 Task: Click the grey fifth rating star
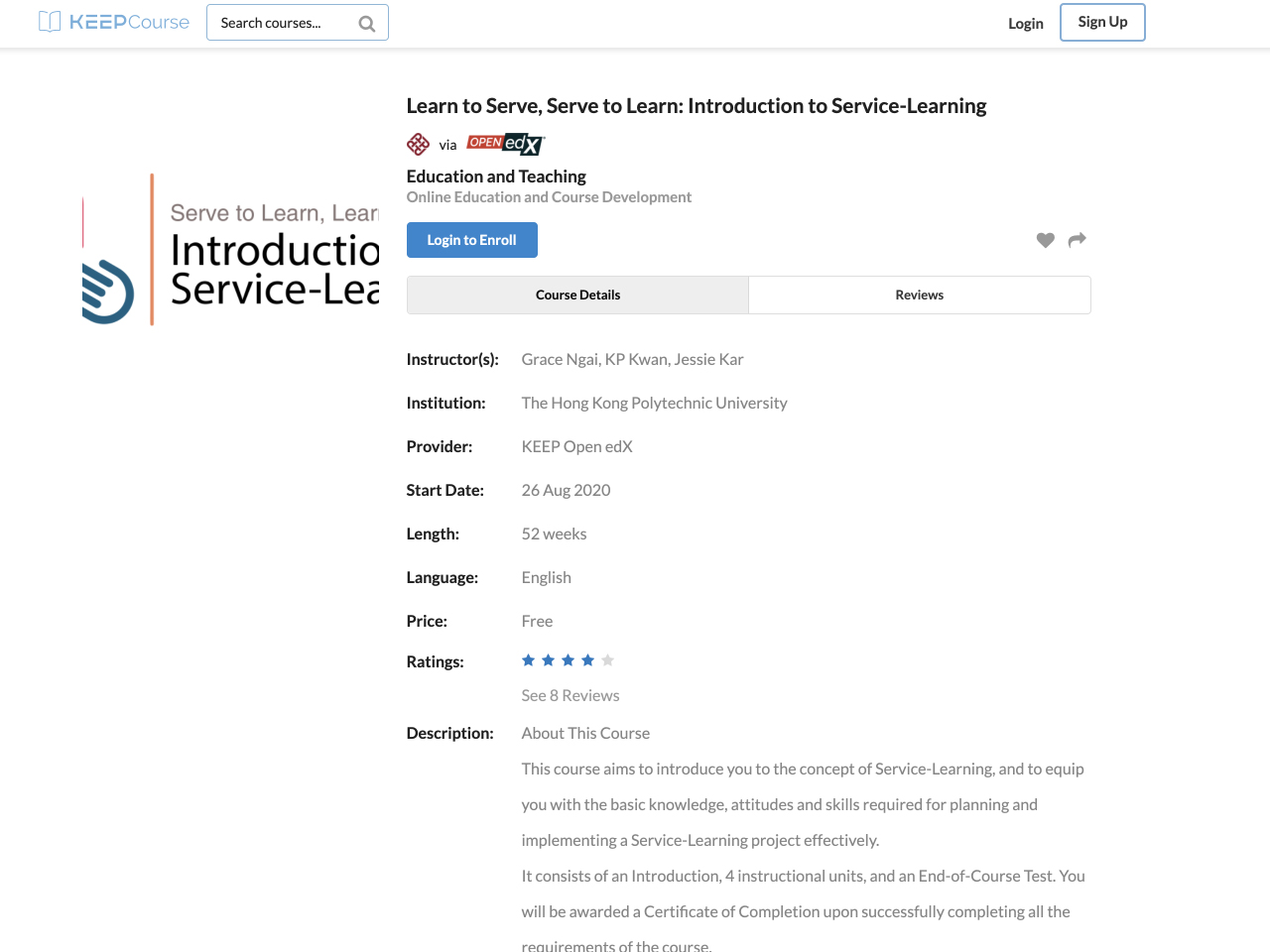[608, 660]
